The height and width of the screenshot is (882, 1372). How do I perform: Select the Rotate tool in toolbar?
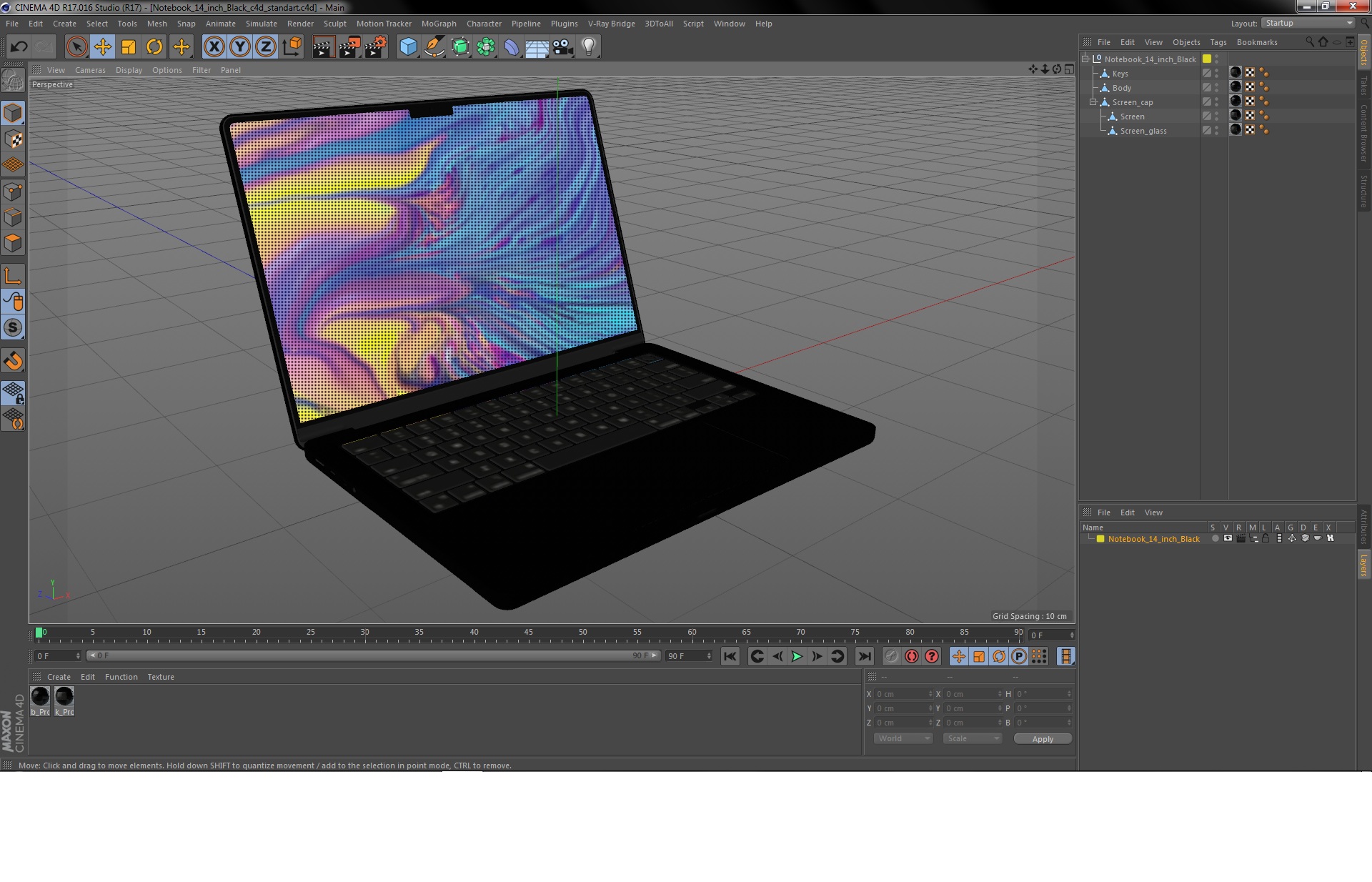(x=154, y=46)
